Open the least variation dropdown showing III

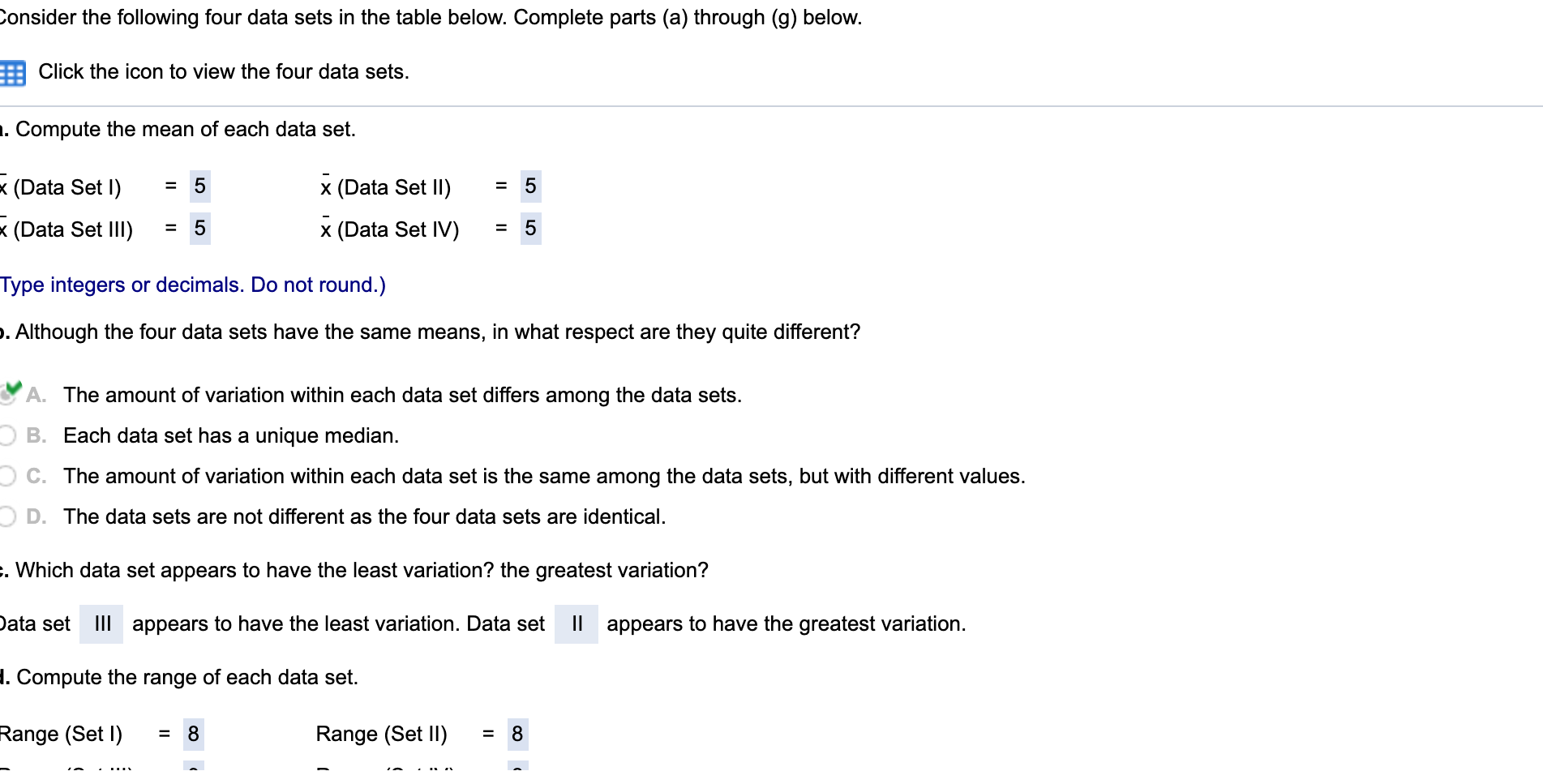101,623
